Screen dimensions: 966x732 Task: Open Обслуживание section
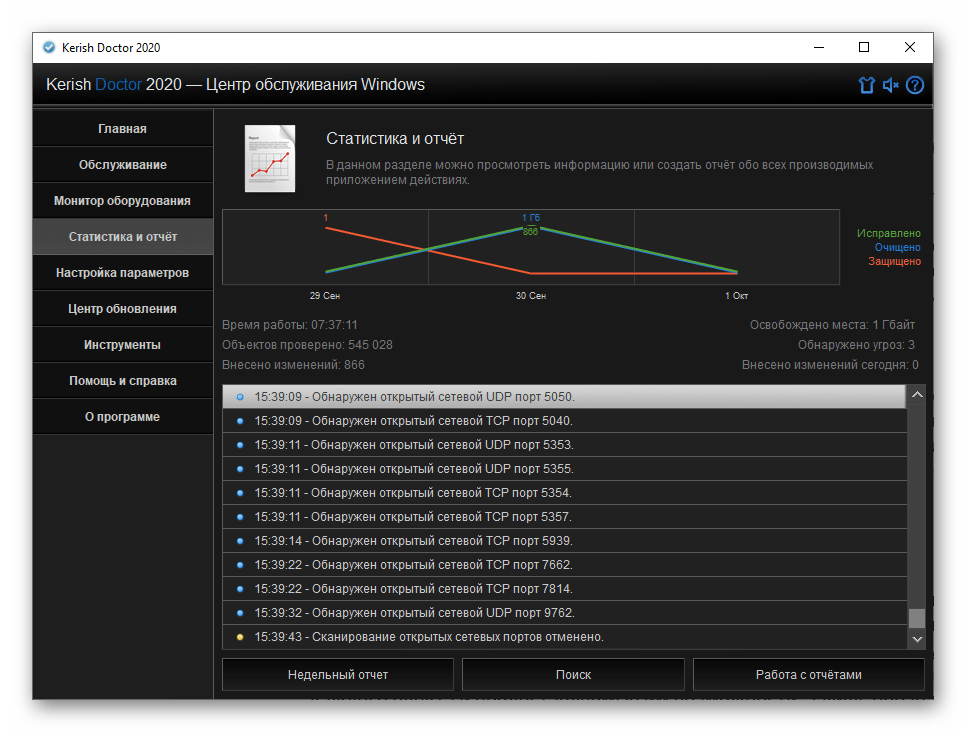coord(123,165)
